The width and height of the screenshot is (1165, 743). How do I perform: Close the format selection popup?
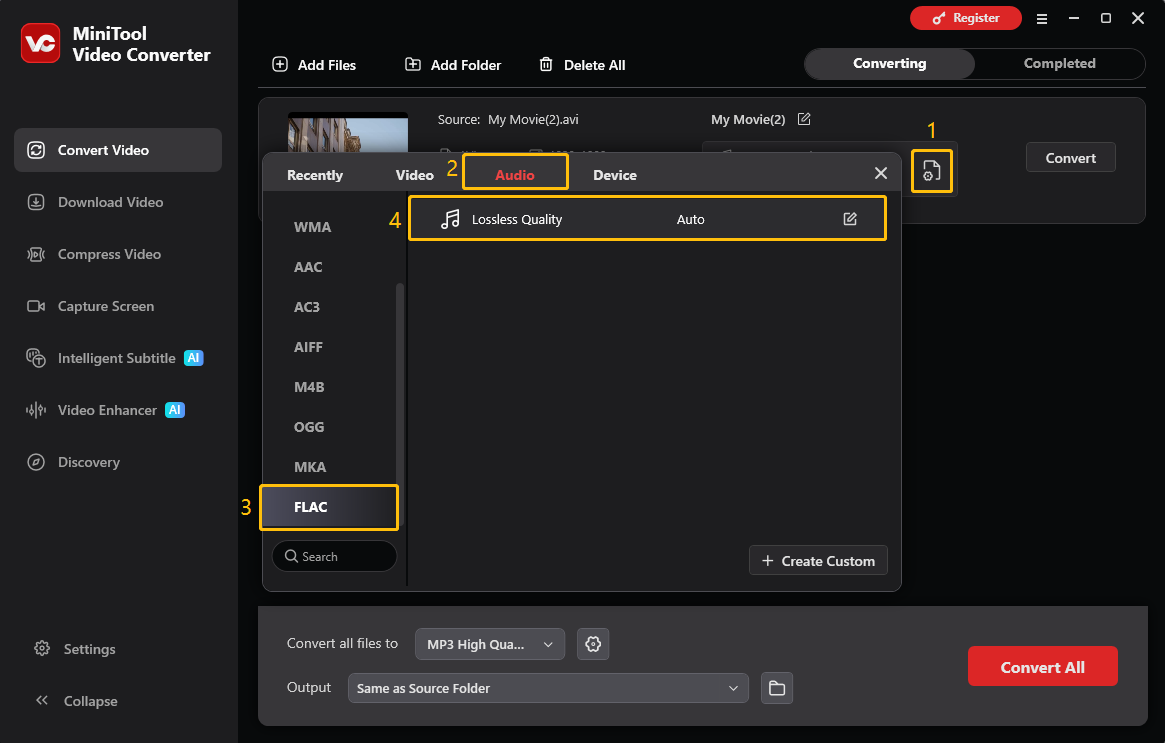coord(880,173)
